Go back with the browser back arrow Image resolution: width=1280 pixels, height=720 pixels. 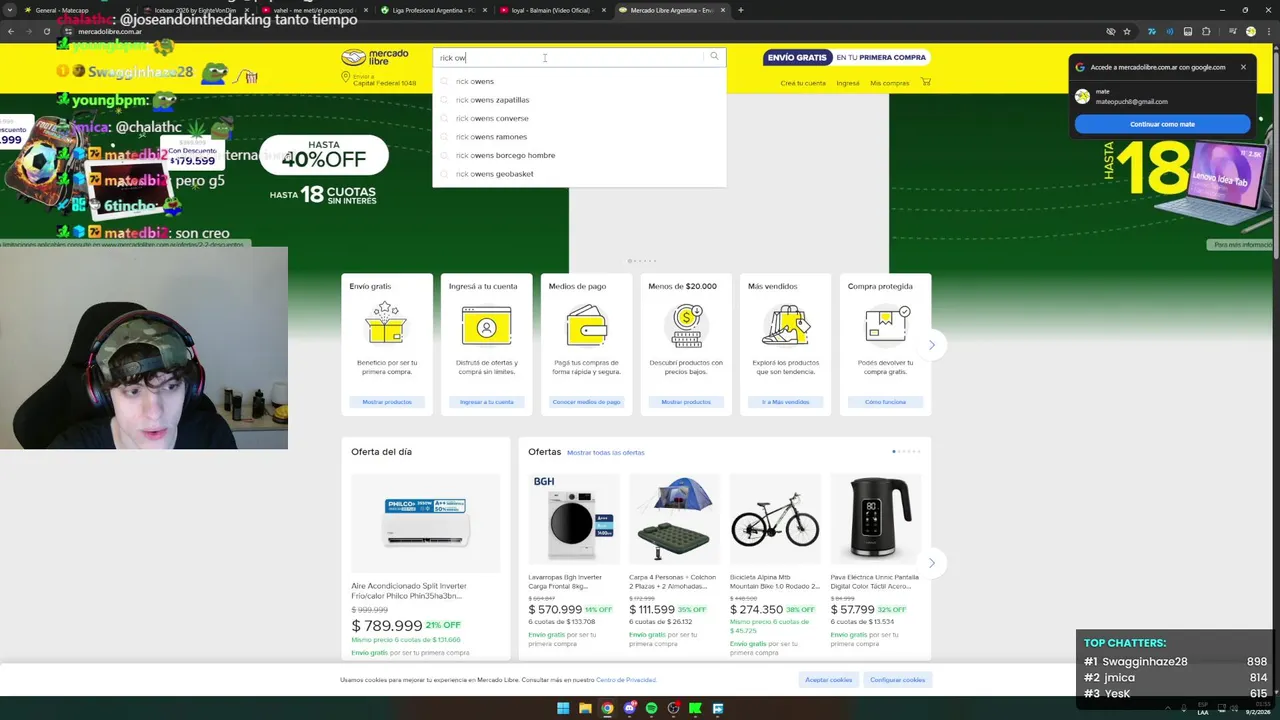pyautogui.click(x=11, y=31)
